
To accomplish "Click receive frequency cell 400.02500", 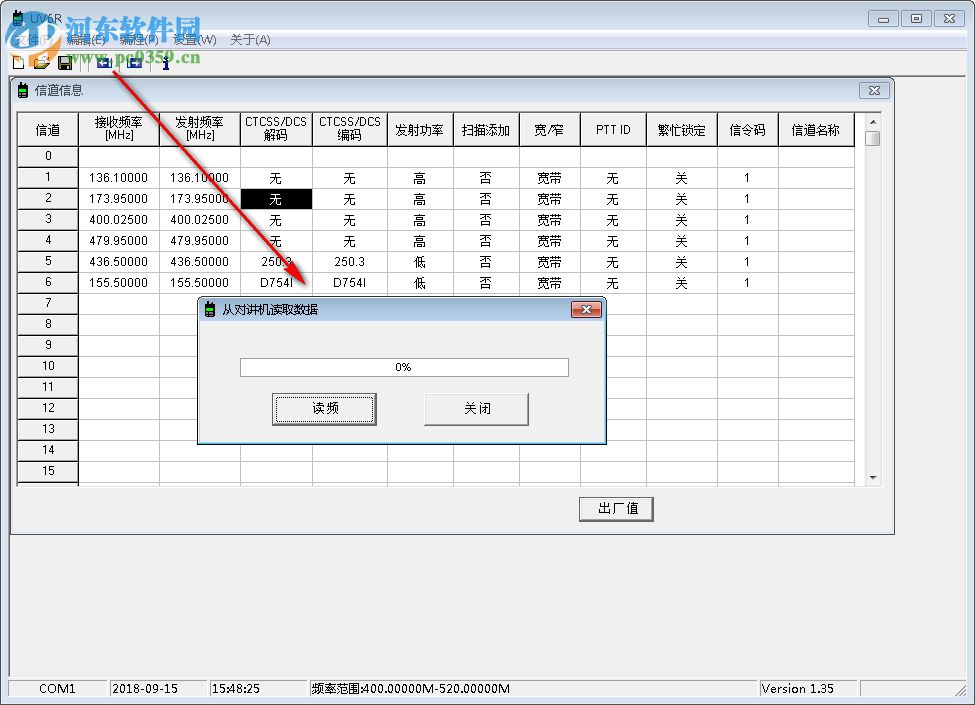I will click(119, 220).
